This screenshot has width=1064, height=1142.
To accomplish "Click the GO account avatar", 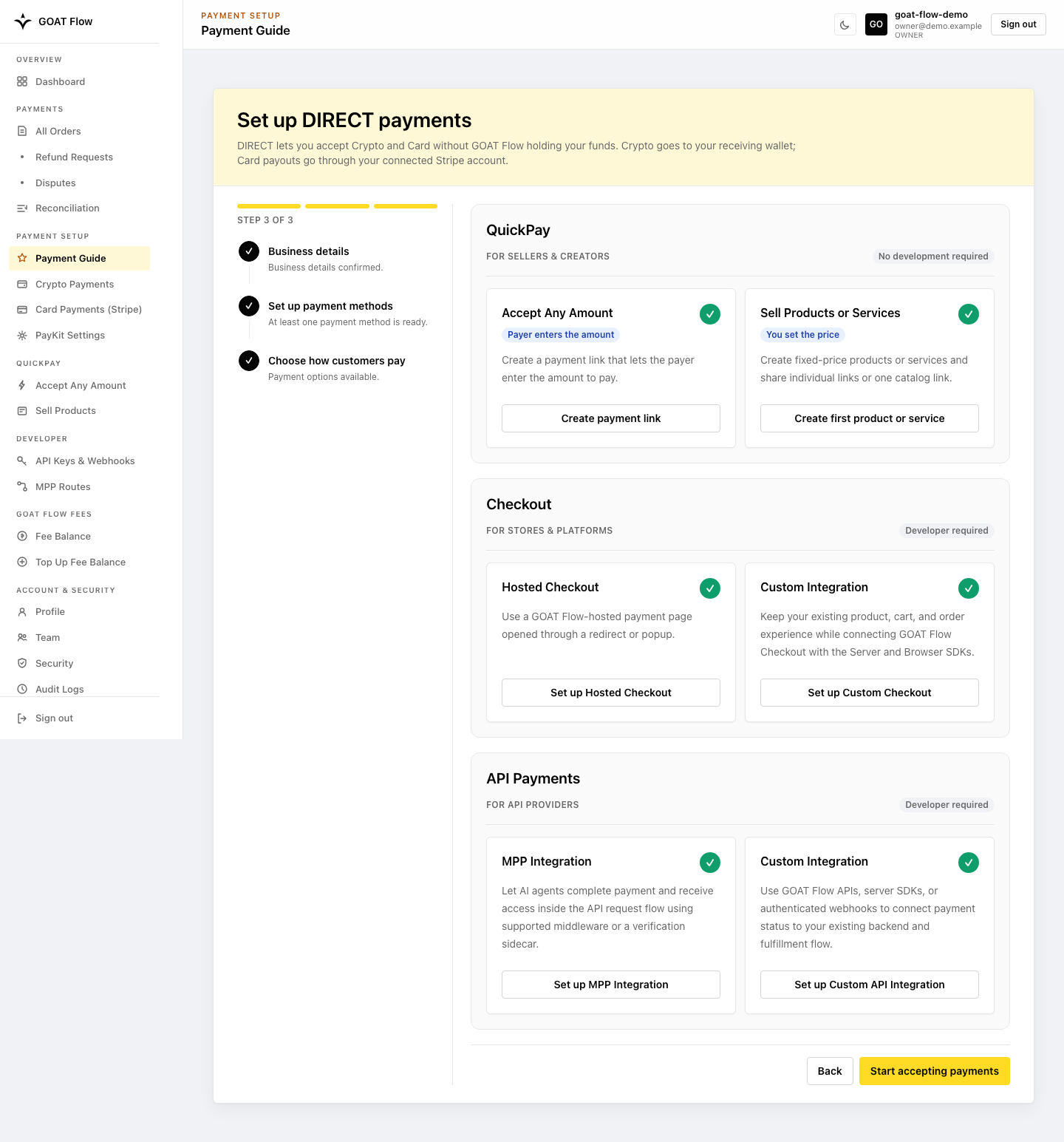I will coord(876,24).
